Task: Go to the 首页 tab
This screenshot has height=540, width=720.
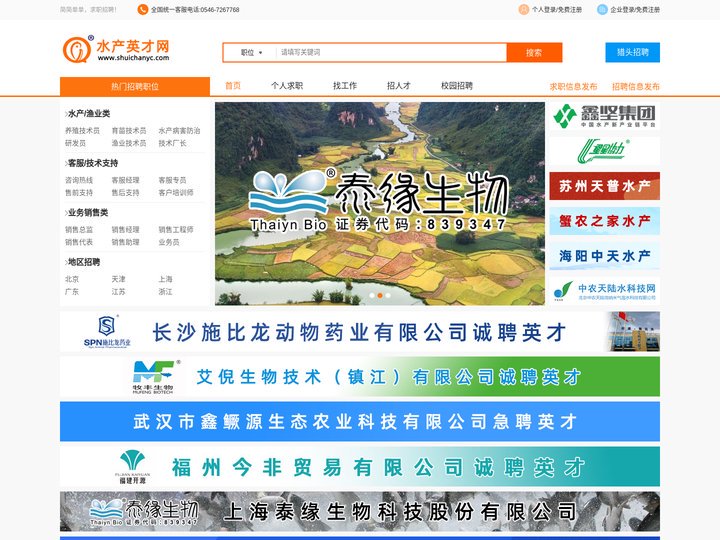Action: (x=233, y=86)
